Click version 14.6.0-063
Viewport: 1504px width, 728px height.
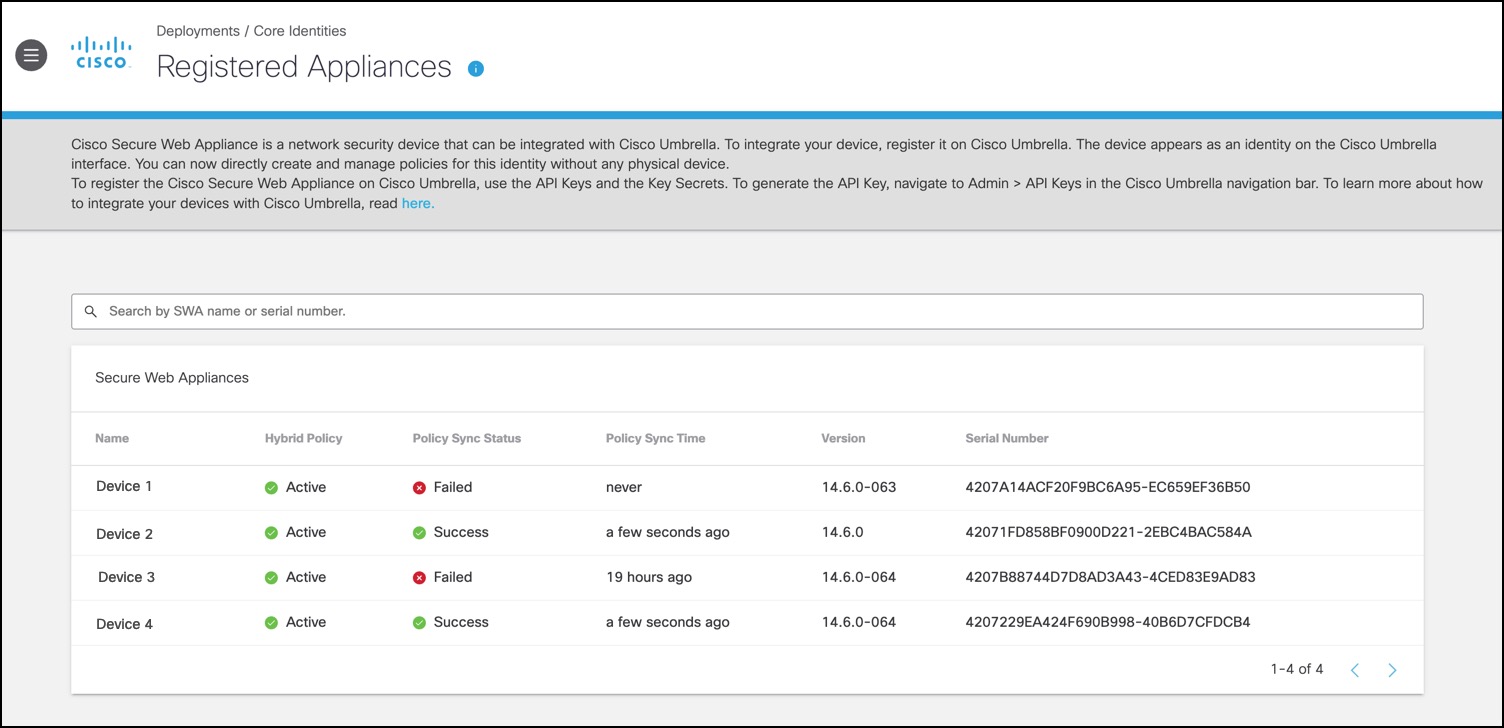859,487
